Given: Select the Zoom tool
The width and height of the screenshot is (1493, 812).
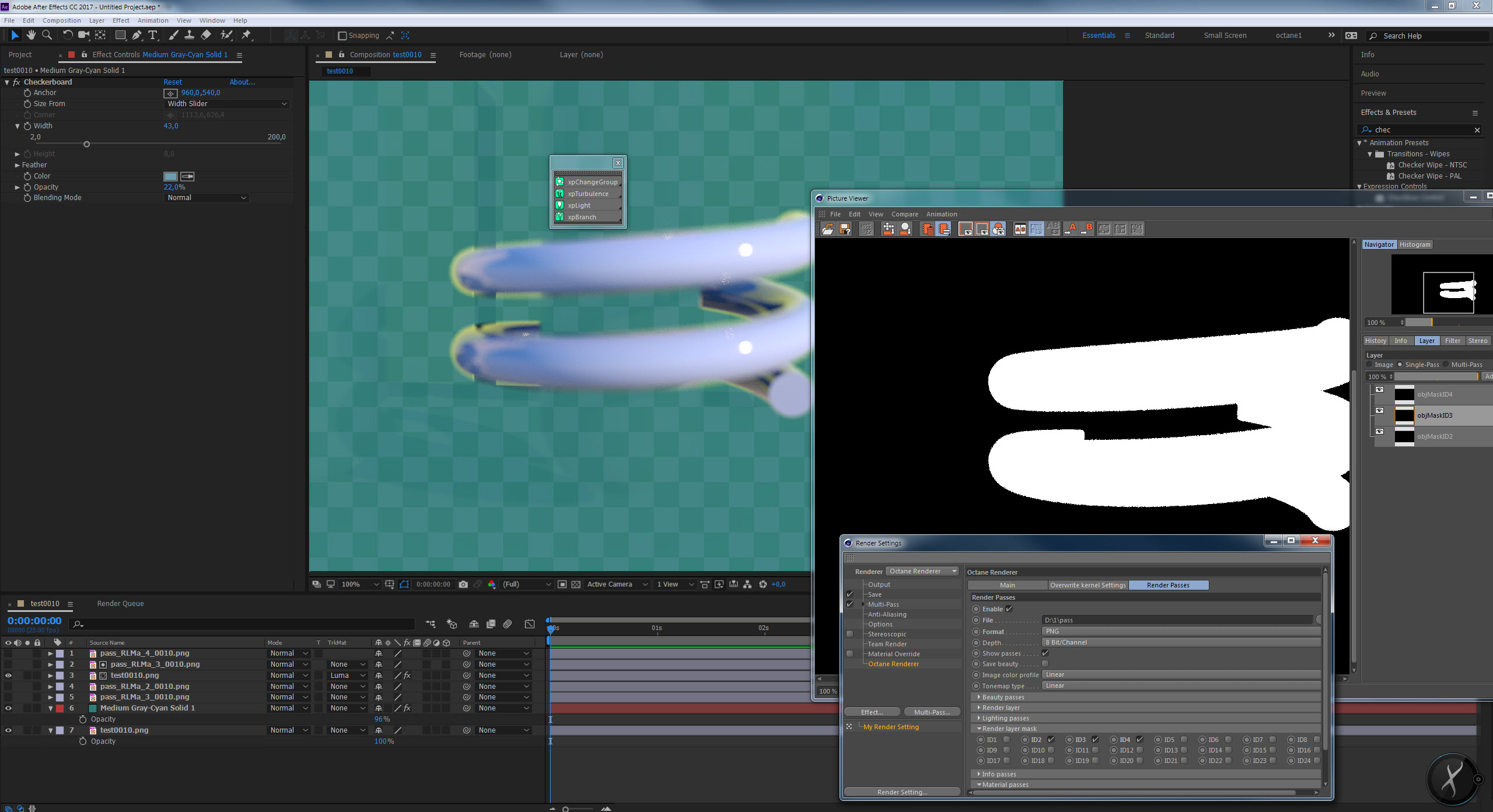Looking at the screenshot, I should coord(47,35).
